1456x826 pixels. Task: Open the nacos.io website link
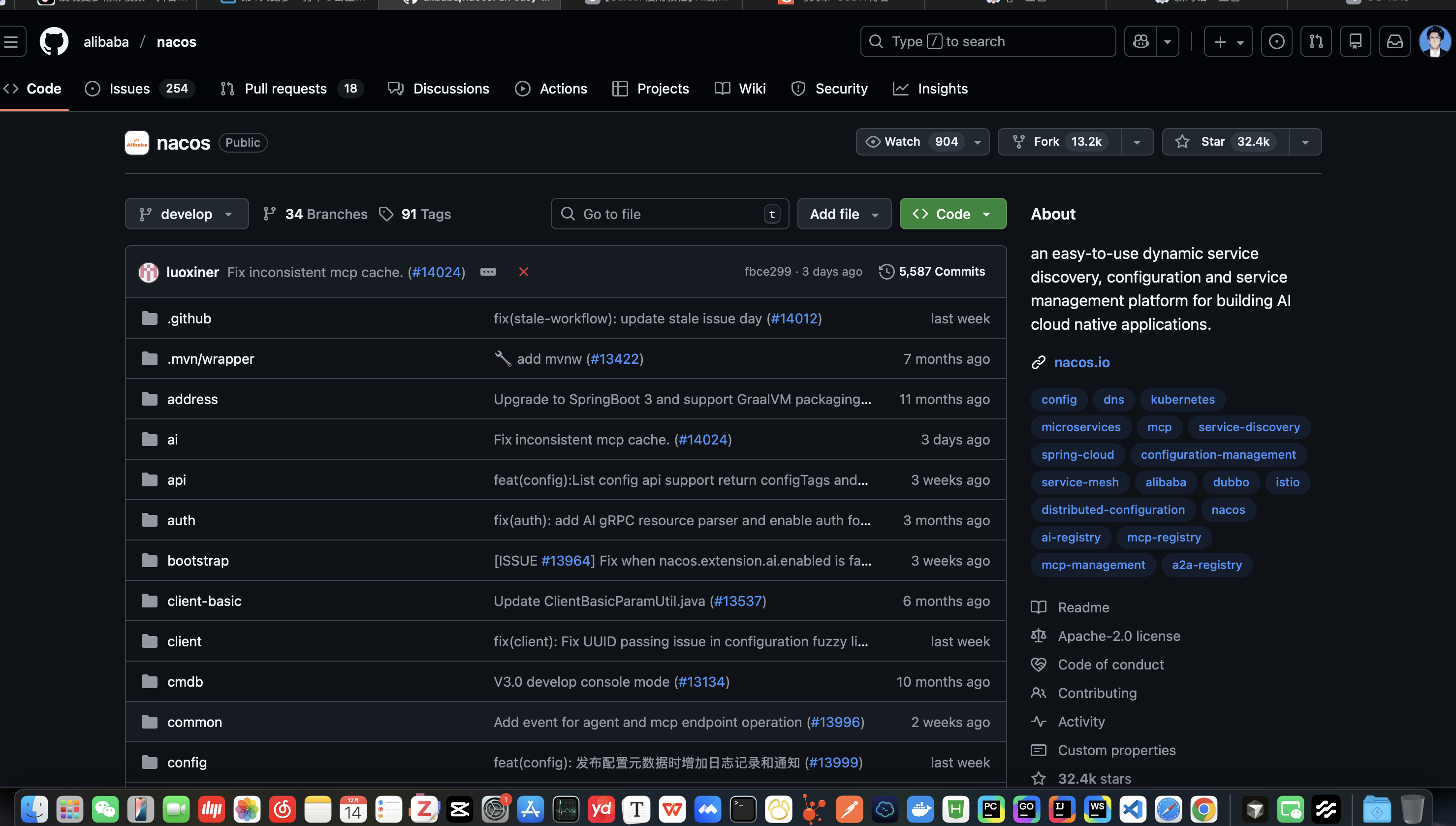click(x=1081, y=362)
